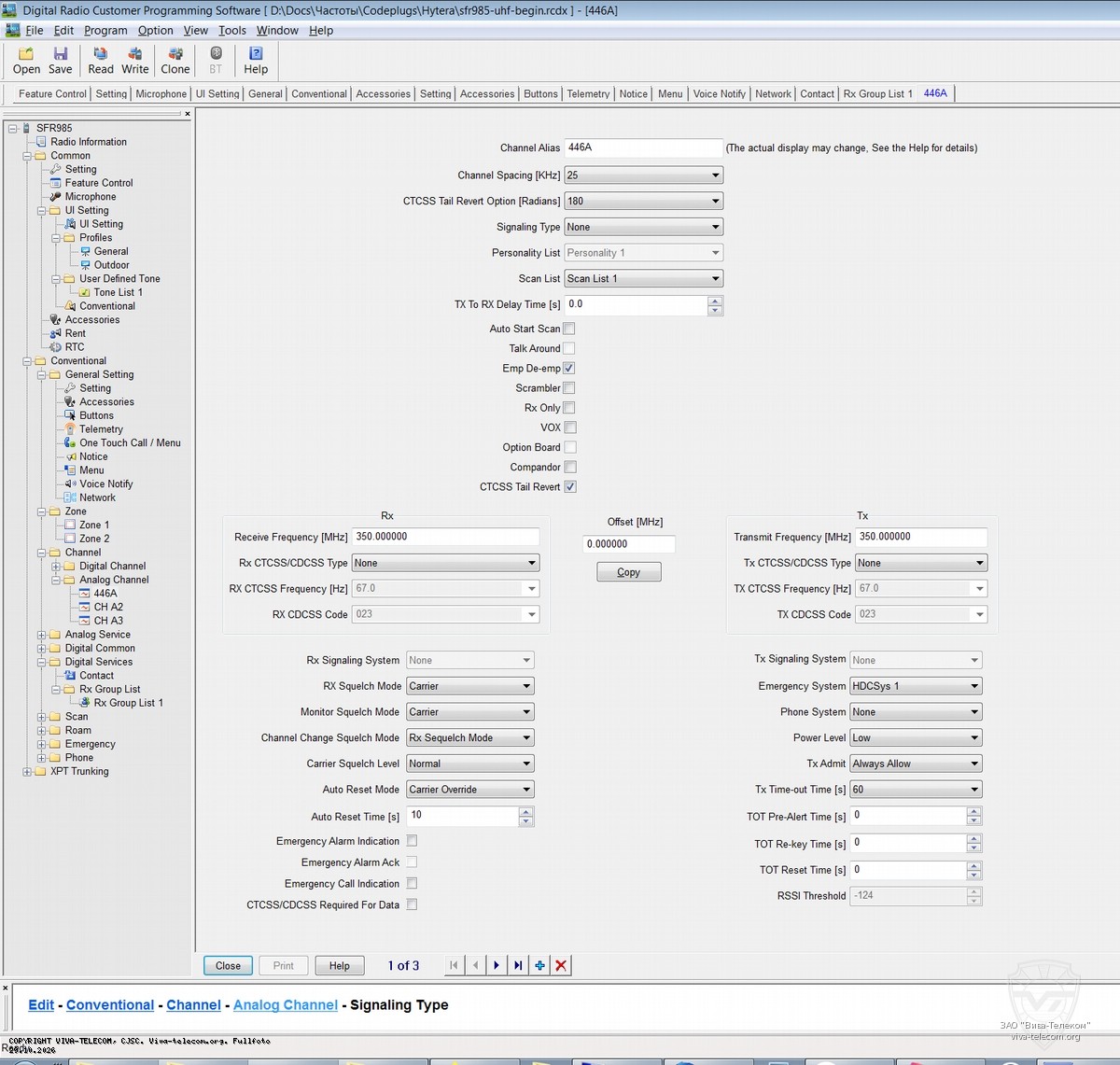
Task: Toggle the Rx Only checkbox
Action: 569,408
